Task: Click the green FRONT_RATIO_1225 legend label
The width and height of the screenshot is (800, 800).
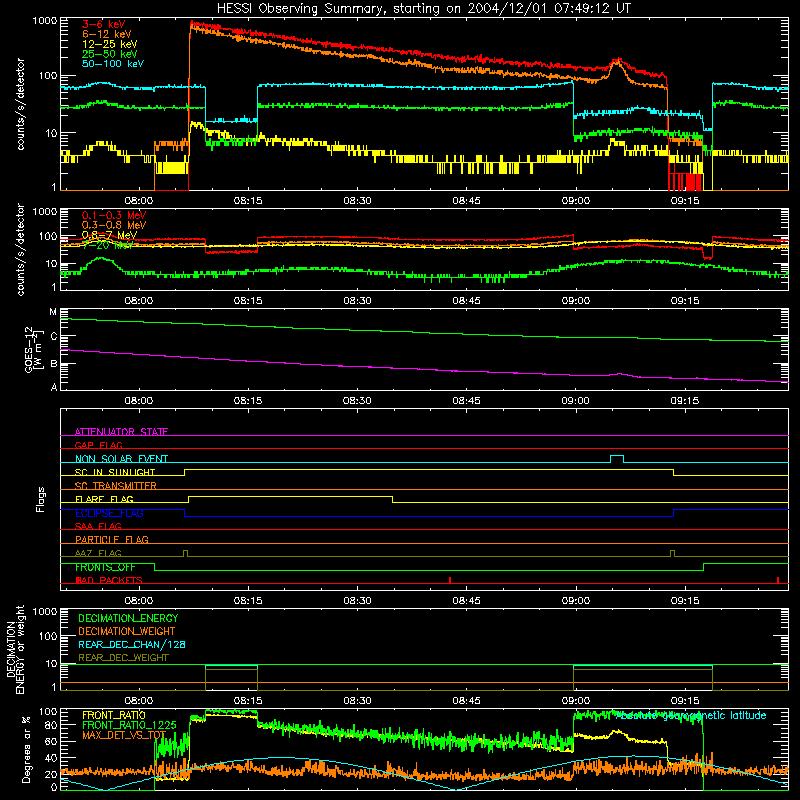Action: coord(130,725)
